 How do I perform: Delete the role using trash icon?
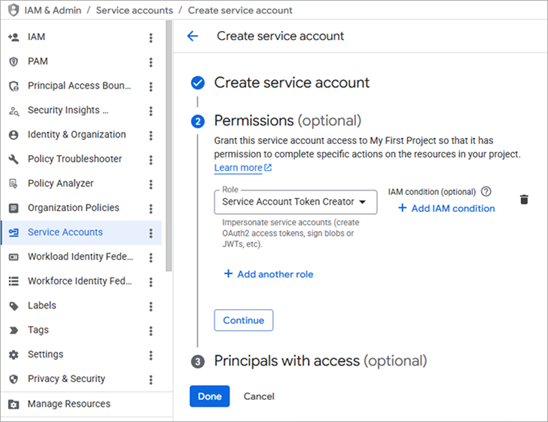coord(524,199)
